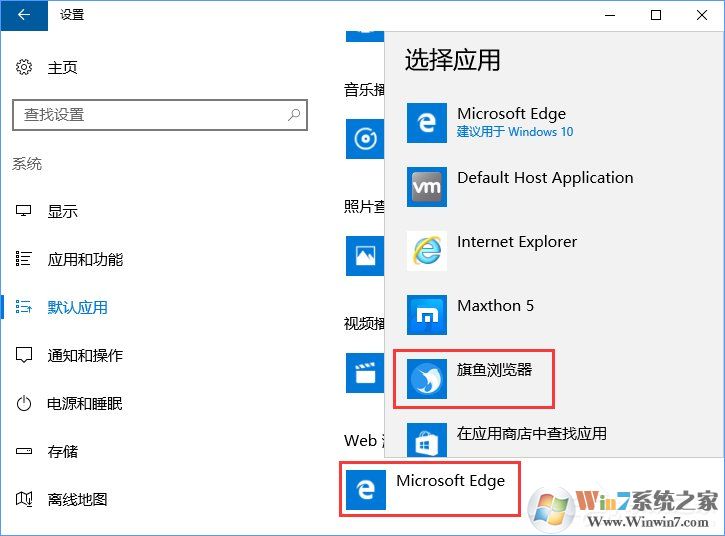The width and height of the screenshot is (725, 536).
Task: Open 应用和功能 settings
Action: click(x=86, y=259)
